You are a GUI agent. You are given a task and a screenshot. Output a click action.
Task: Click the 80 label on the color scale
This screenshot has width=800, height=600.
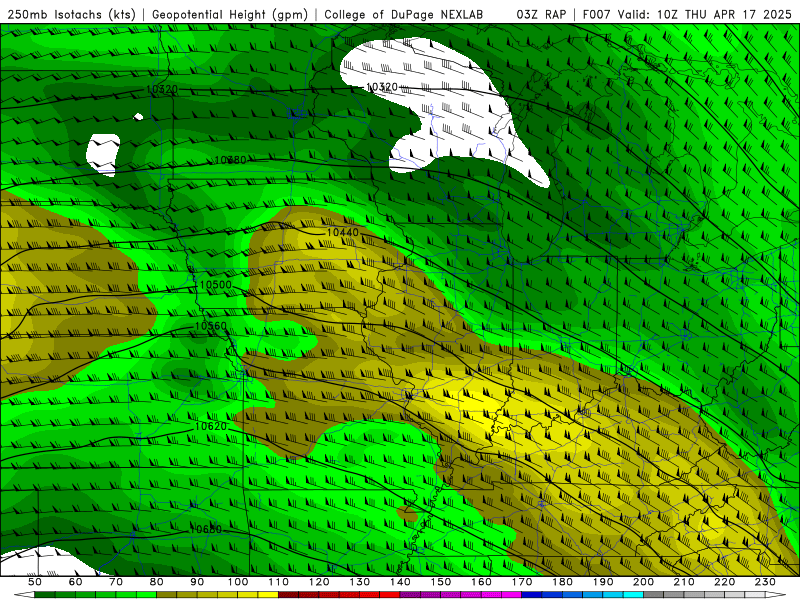pos(157,582)
